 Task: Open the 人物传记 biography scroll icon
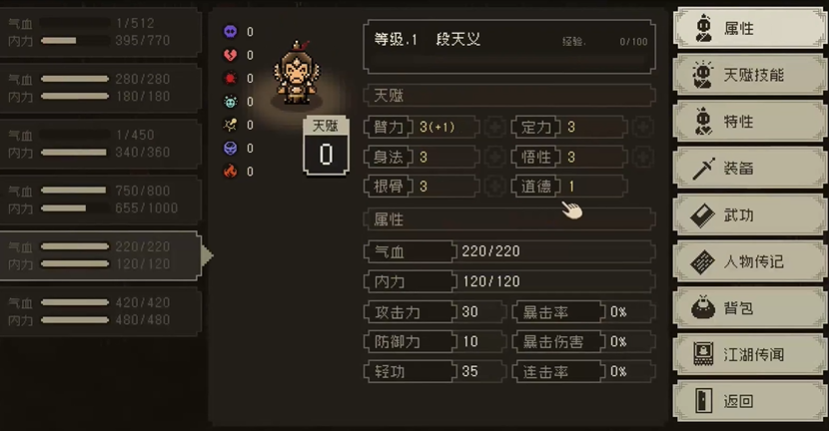703,262
